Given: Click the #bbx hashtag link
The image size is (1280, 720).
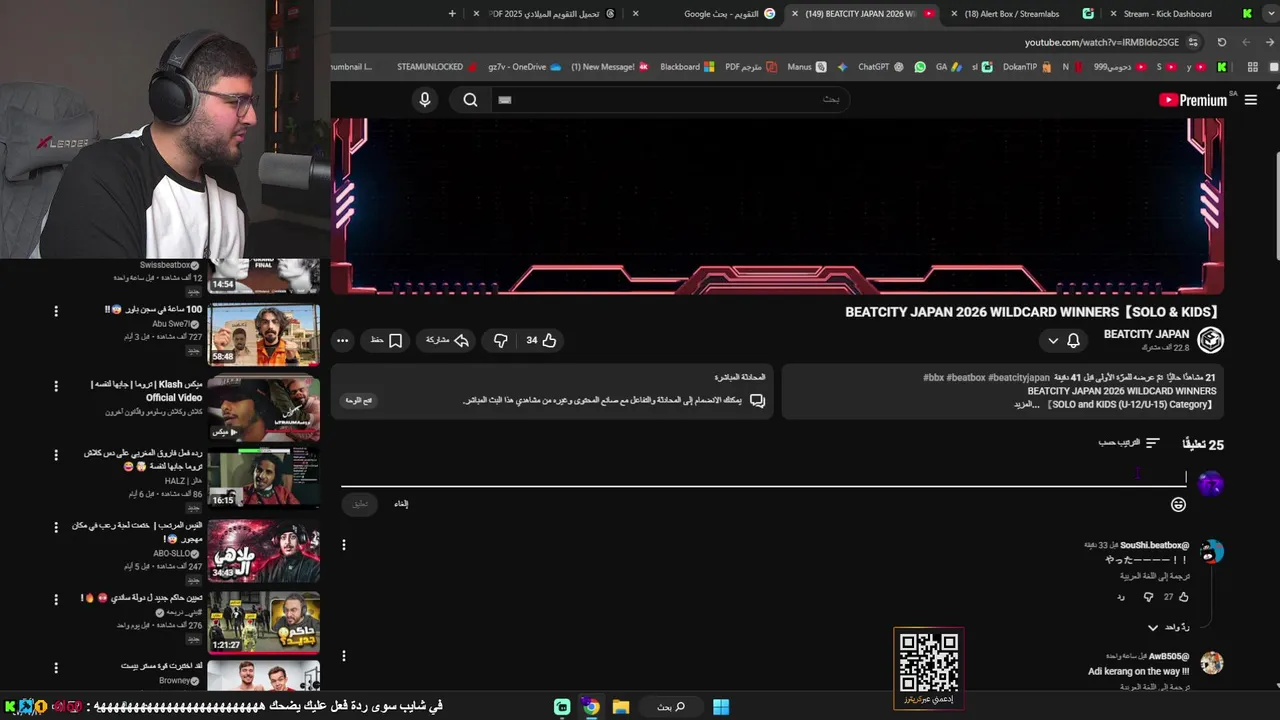Looking at the screenshot, I should (x=933, y=378).
